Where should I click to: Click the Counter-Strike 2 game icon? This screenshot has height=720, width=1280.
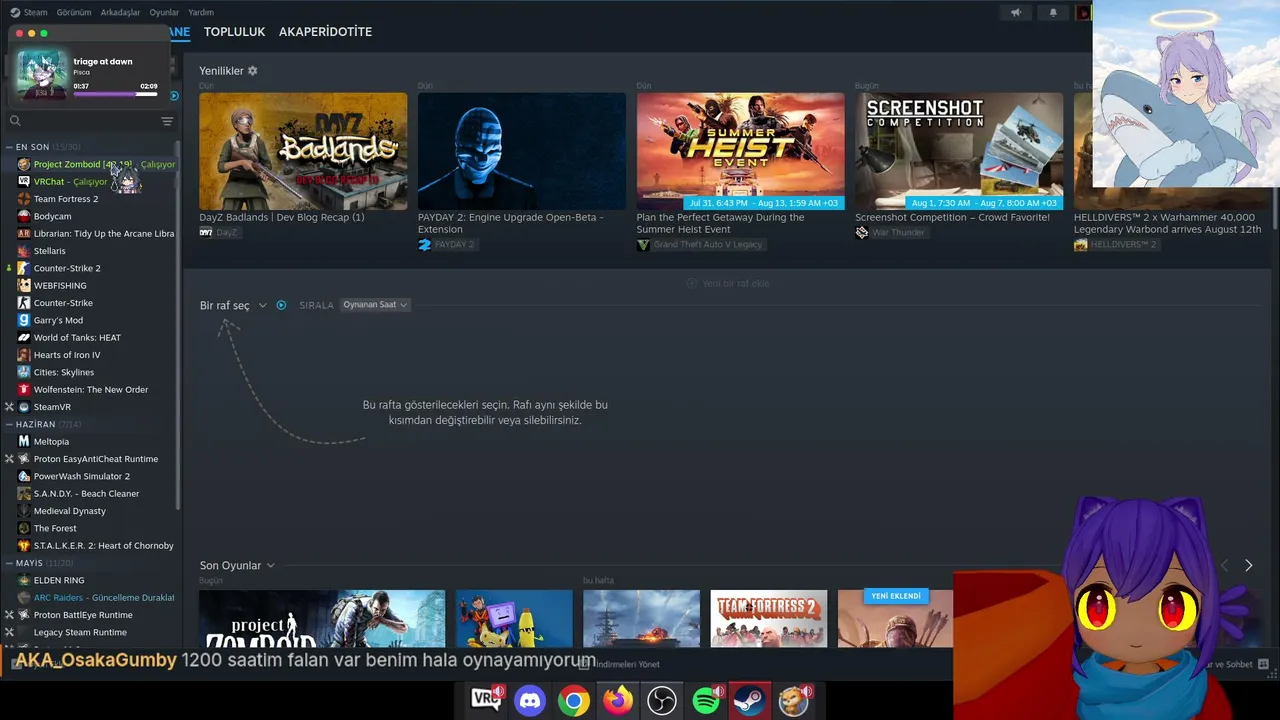24,268
